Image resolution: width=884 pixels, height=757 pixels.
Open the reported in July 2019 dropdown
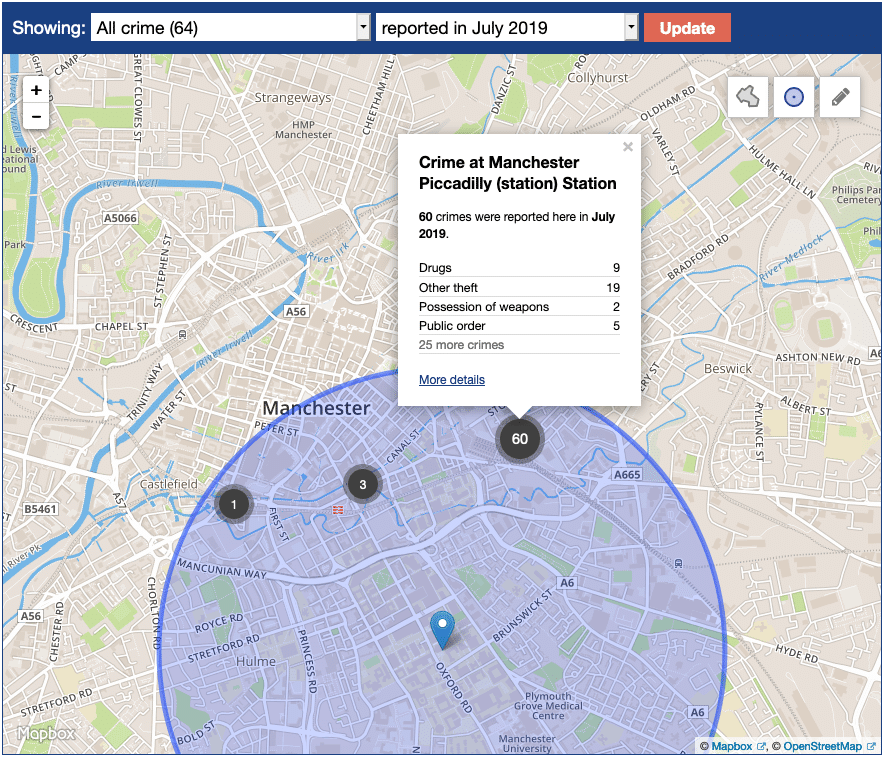click(506, 28)
